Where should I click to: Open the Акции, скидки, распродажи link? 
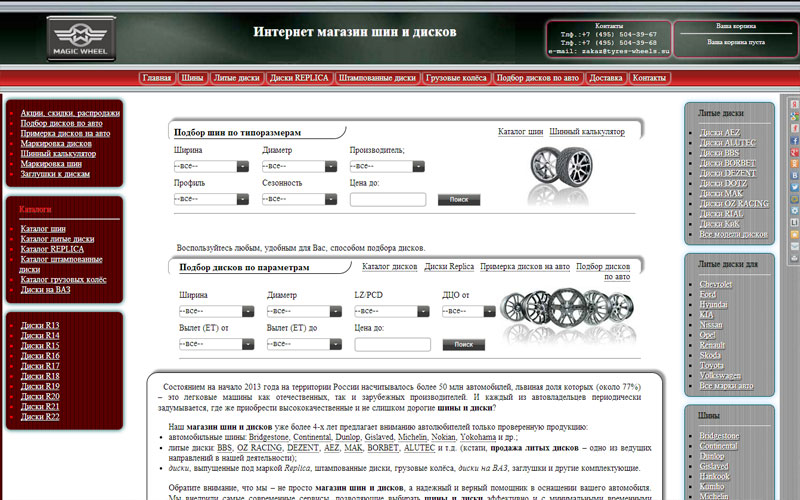[70, 113]
